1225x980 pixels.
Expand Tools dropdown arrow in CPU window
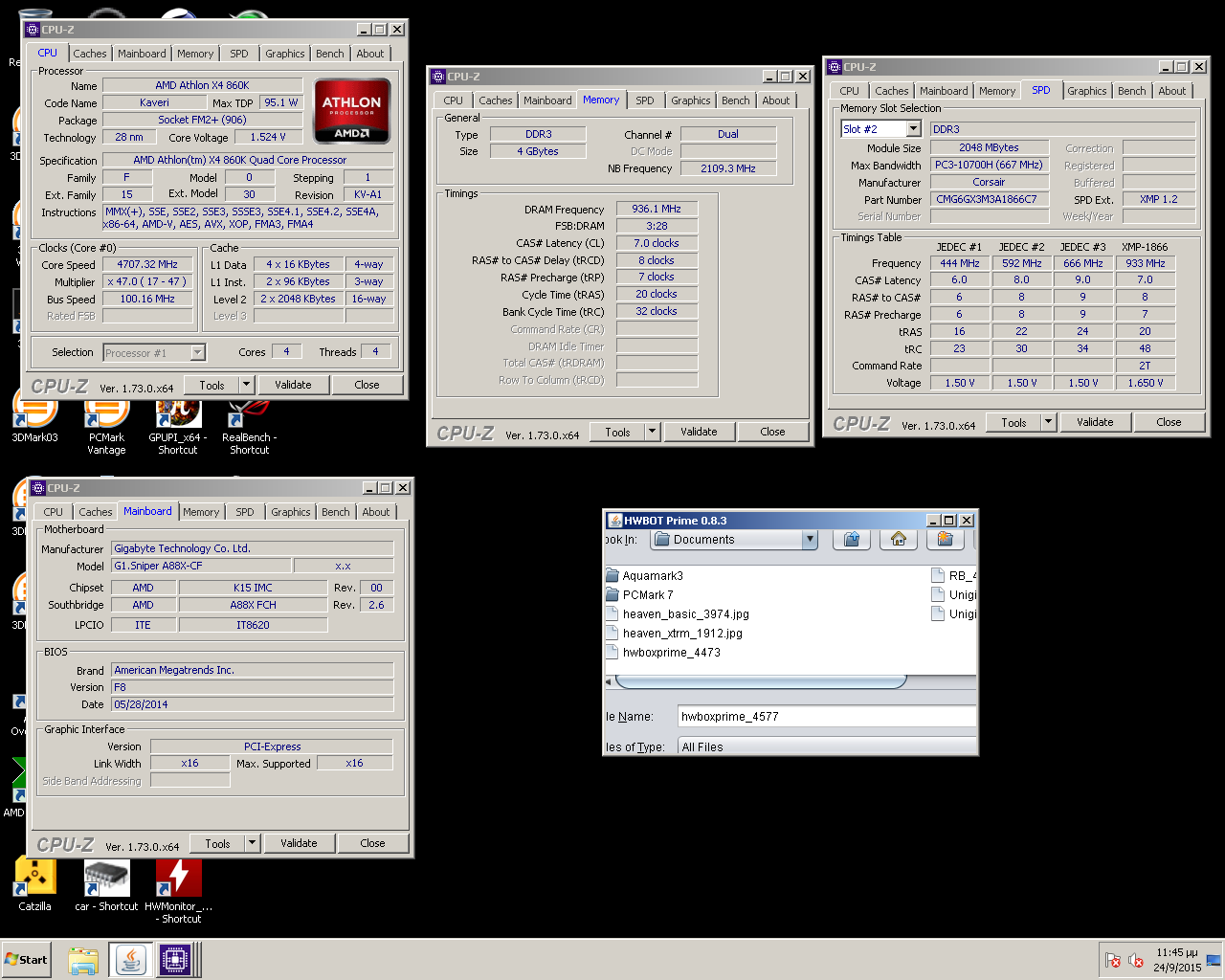click(x=246, y=385)
